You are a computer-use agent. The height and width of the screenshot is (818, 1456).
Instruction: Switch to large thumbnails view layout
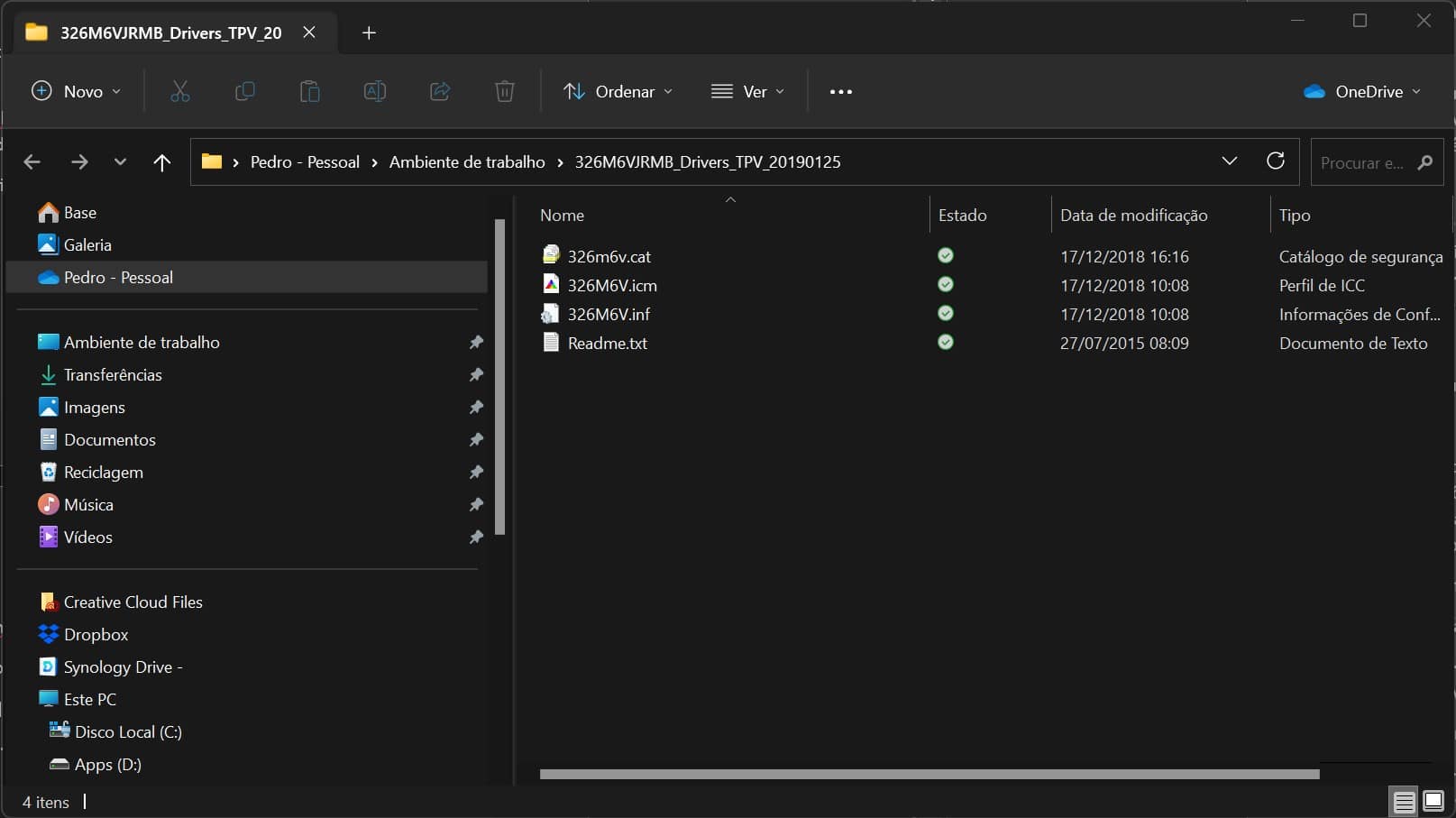(x=1433, y=801)
